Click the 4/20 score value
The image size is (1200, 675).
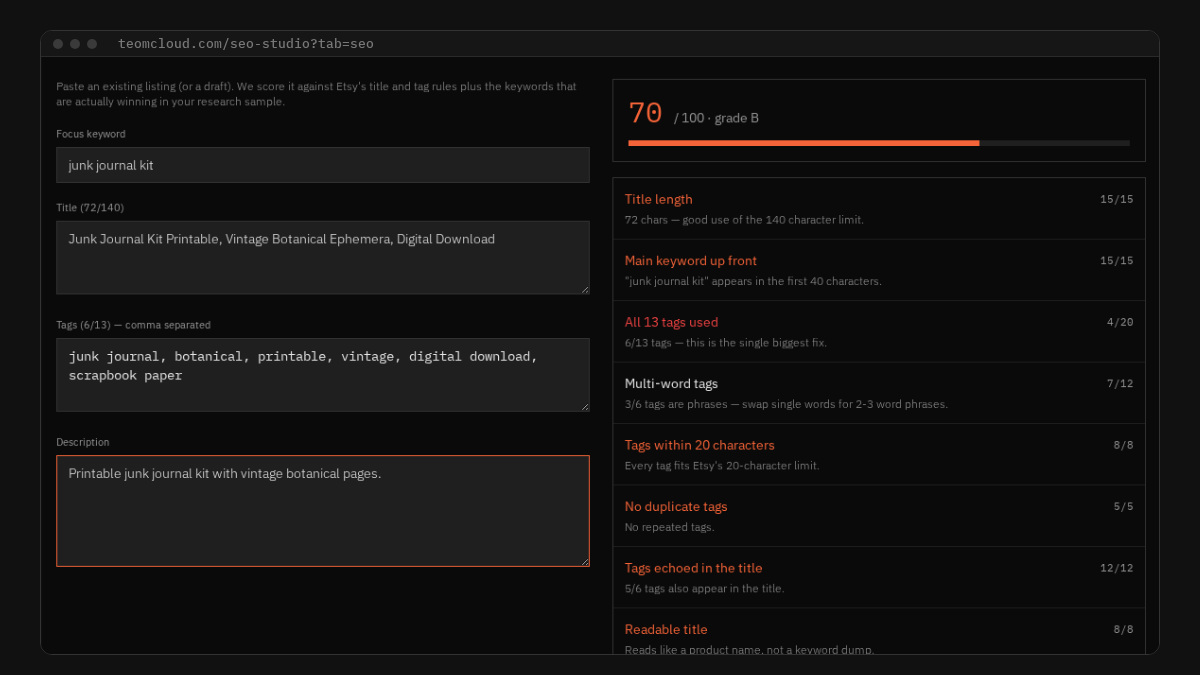click(1120, 322)
